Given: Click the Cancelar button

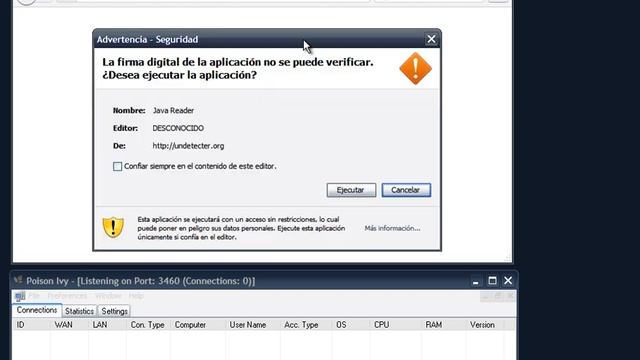Looking at the screenshot, I should 406,190.
